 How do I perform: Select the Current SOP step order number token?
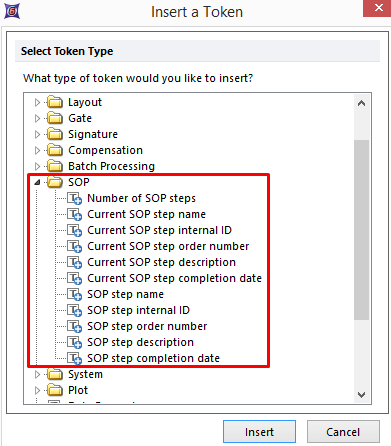pyautogui.click(x=168, y=246)
